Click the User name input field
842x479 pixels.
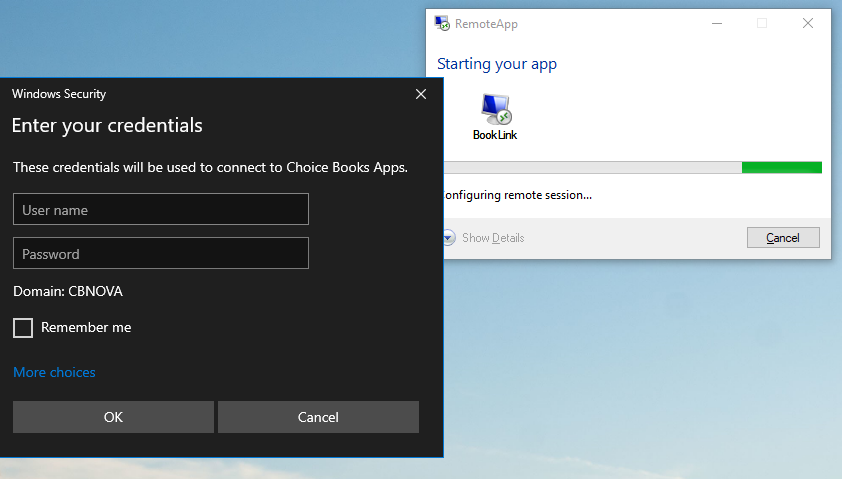pyautogui.click(x=161, y=209)
